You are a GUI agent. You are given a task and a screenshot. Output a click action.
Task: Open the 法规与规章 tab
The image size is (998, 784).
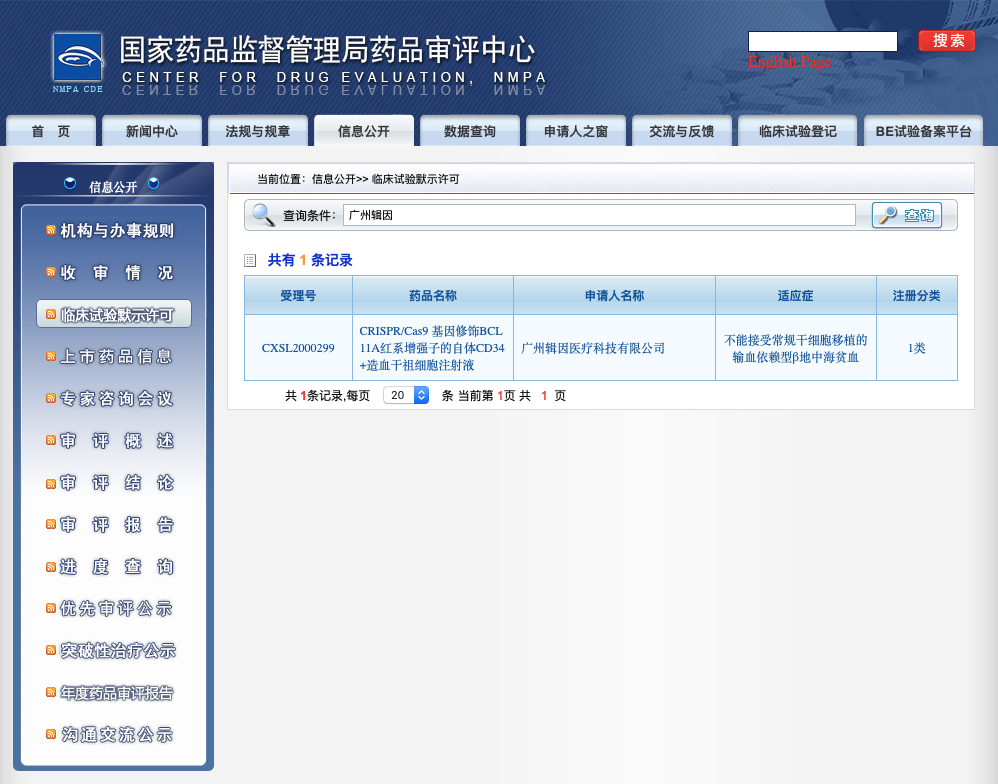pyautogui.click(x=258, y=131)
